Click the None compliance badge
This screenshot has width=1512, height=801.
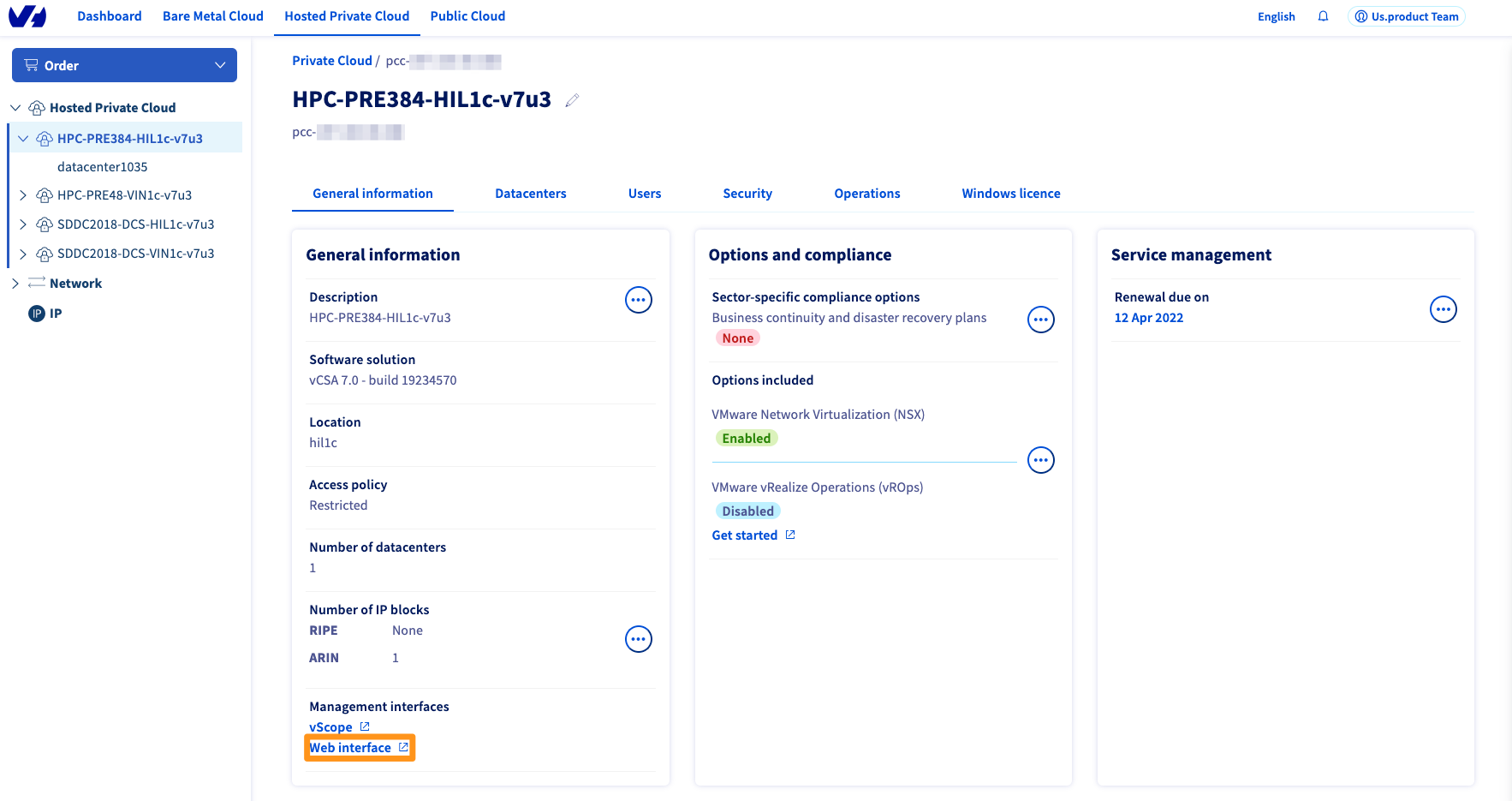(x=738, y=338)
